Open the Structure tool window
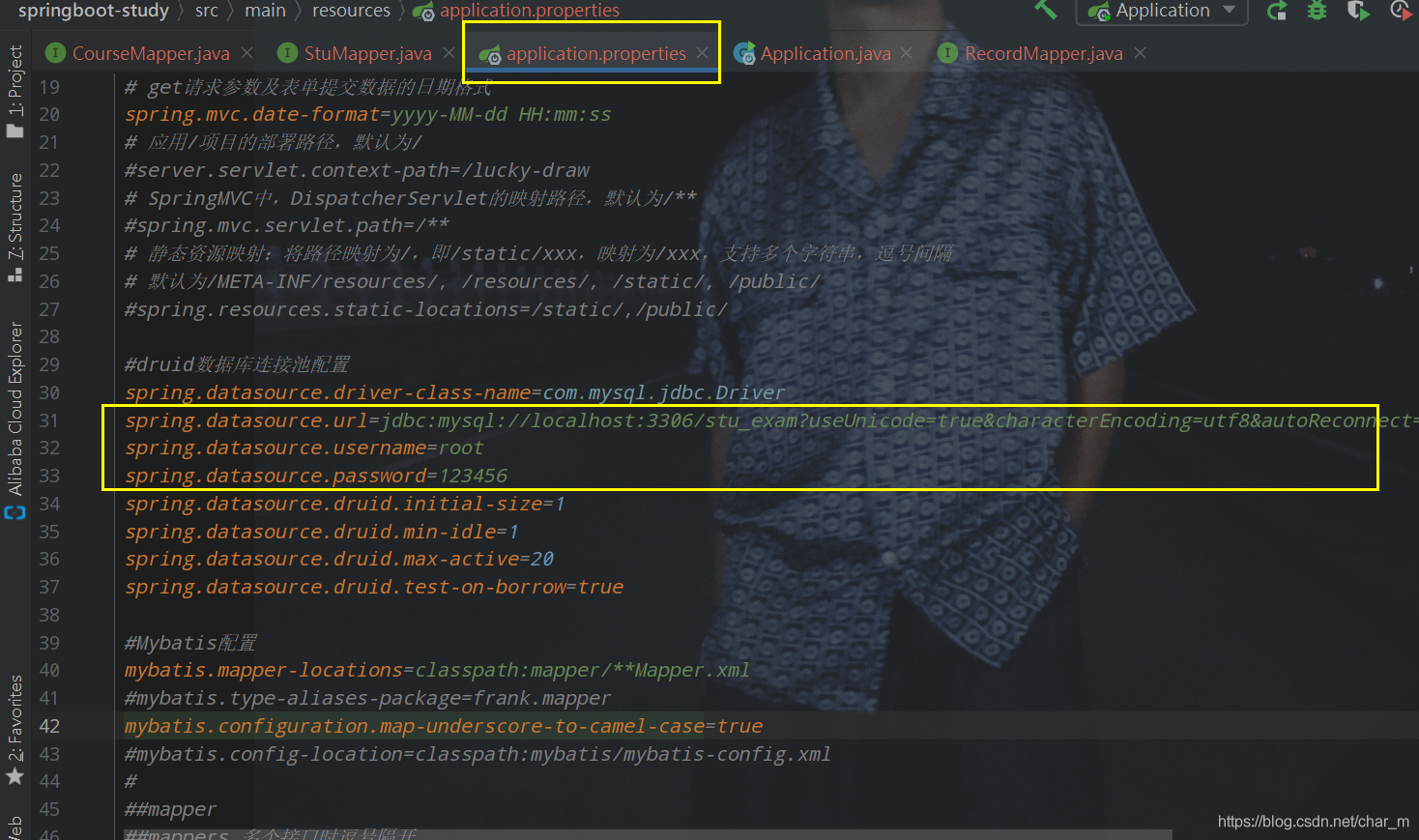 (14, 226)
